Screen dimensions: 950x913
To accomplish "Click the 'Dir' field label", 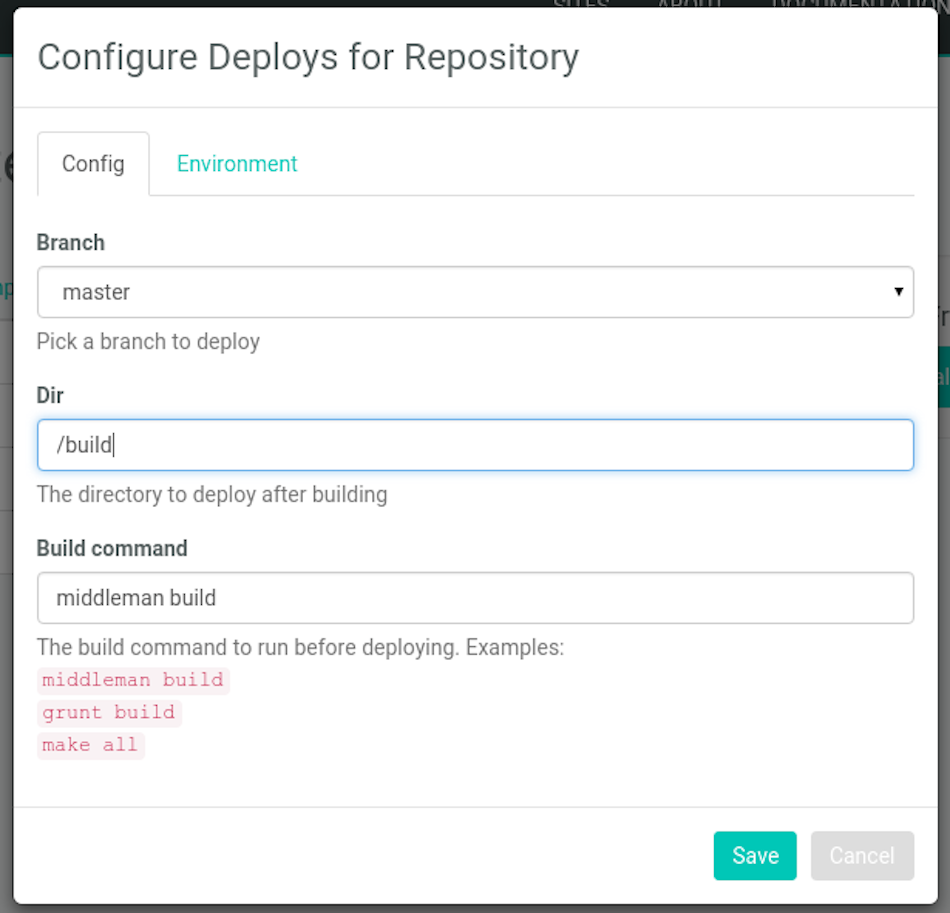I will click(50, 396).
